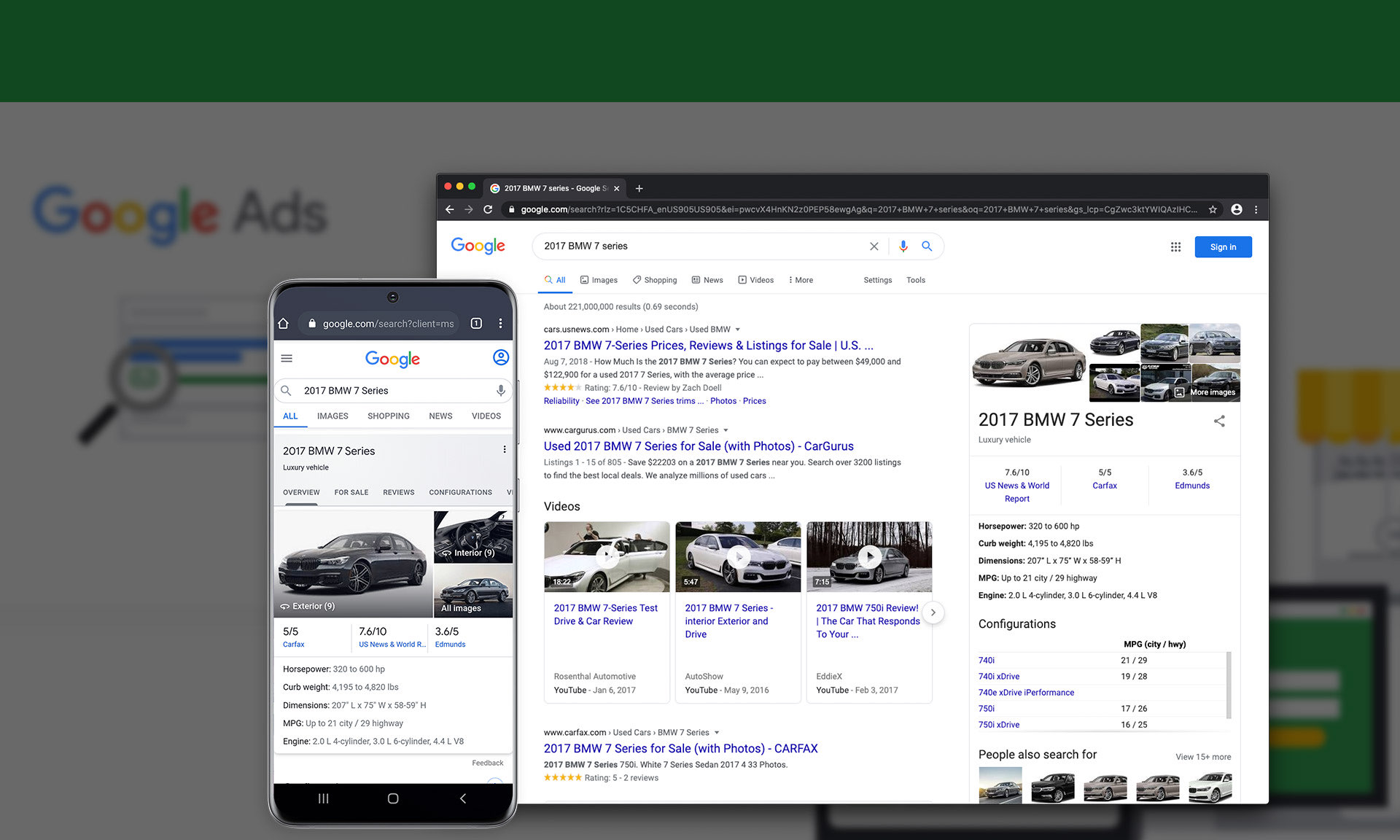
Task: Play the 18:22 Test Drive video
Action: coord(607,556)
